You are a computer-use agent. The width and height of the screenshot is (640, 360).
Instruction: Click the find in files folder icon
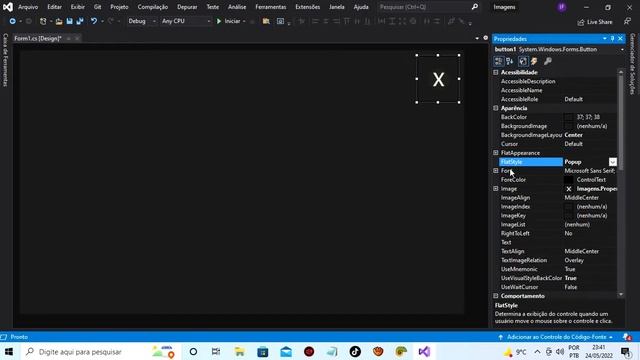(266, 21)
